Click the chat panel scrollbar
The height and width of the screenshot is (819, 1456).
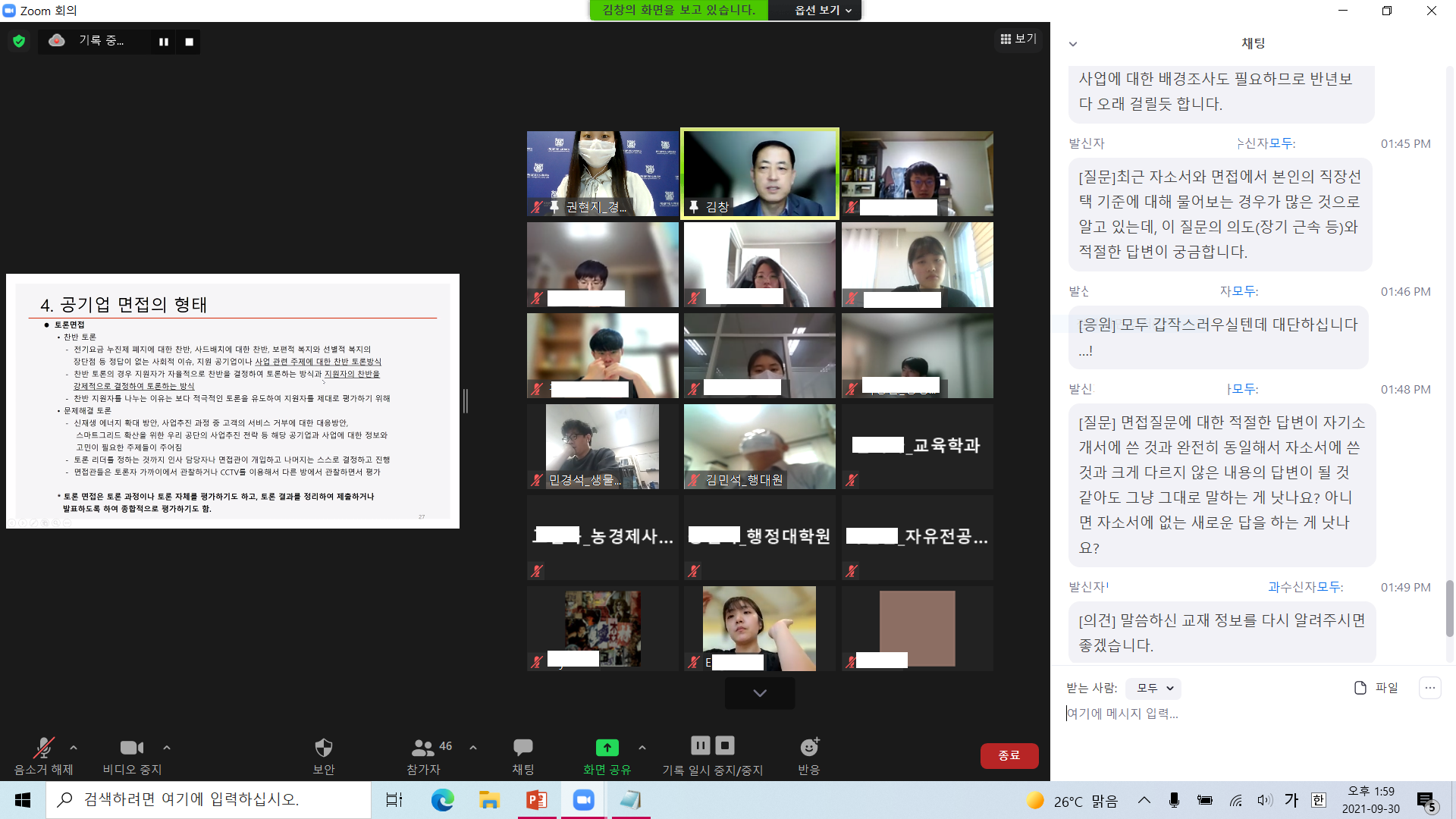1449,608
